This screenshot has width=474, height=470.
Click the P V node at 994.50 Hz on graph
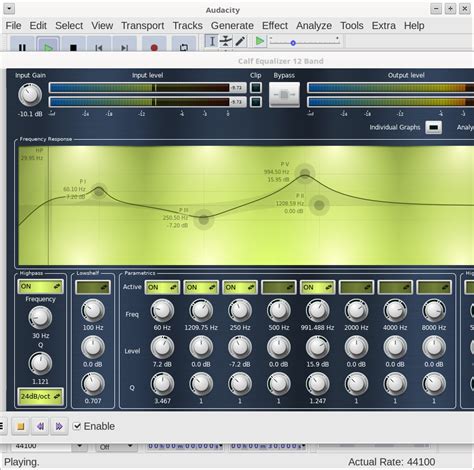[x=305, y=173]
